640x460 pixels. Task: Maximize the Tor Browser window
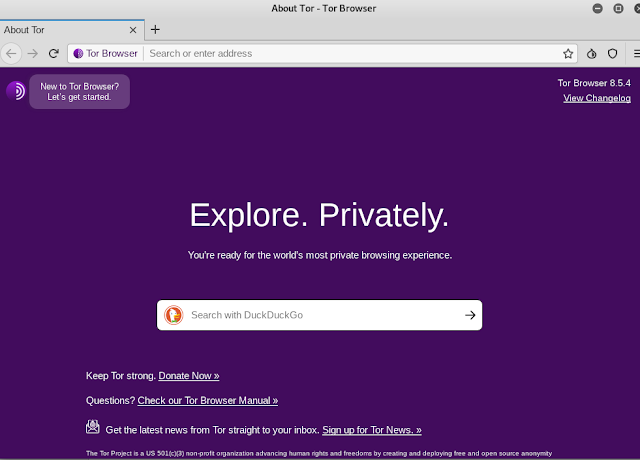click(618, 8)
